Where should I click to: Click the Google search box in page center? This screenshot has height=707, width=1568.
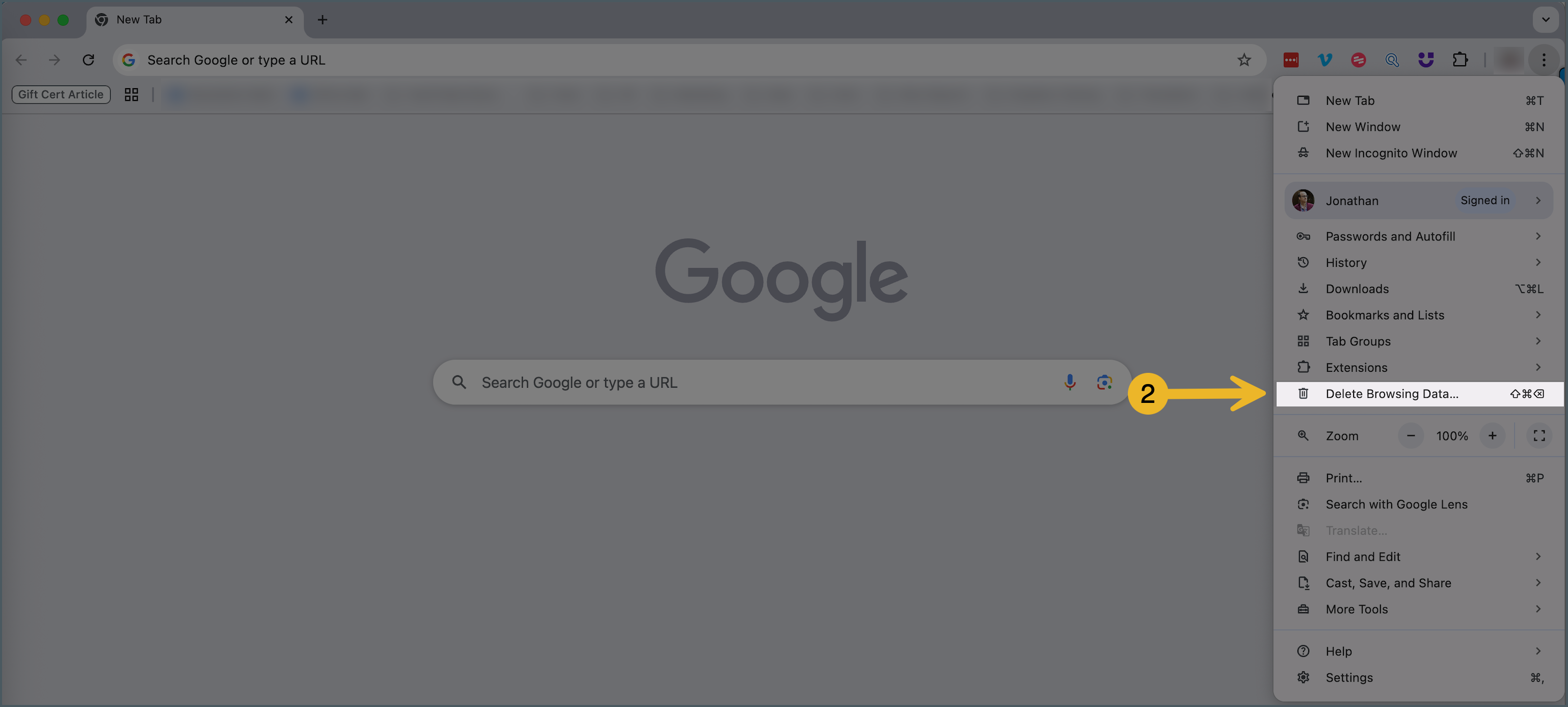[781, 382]
